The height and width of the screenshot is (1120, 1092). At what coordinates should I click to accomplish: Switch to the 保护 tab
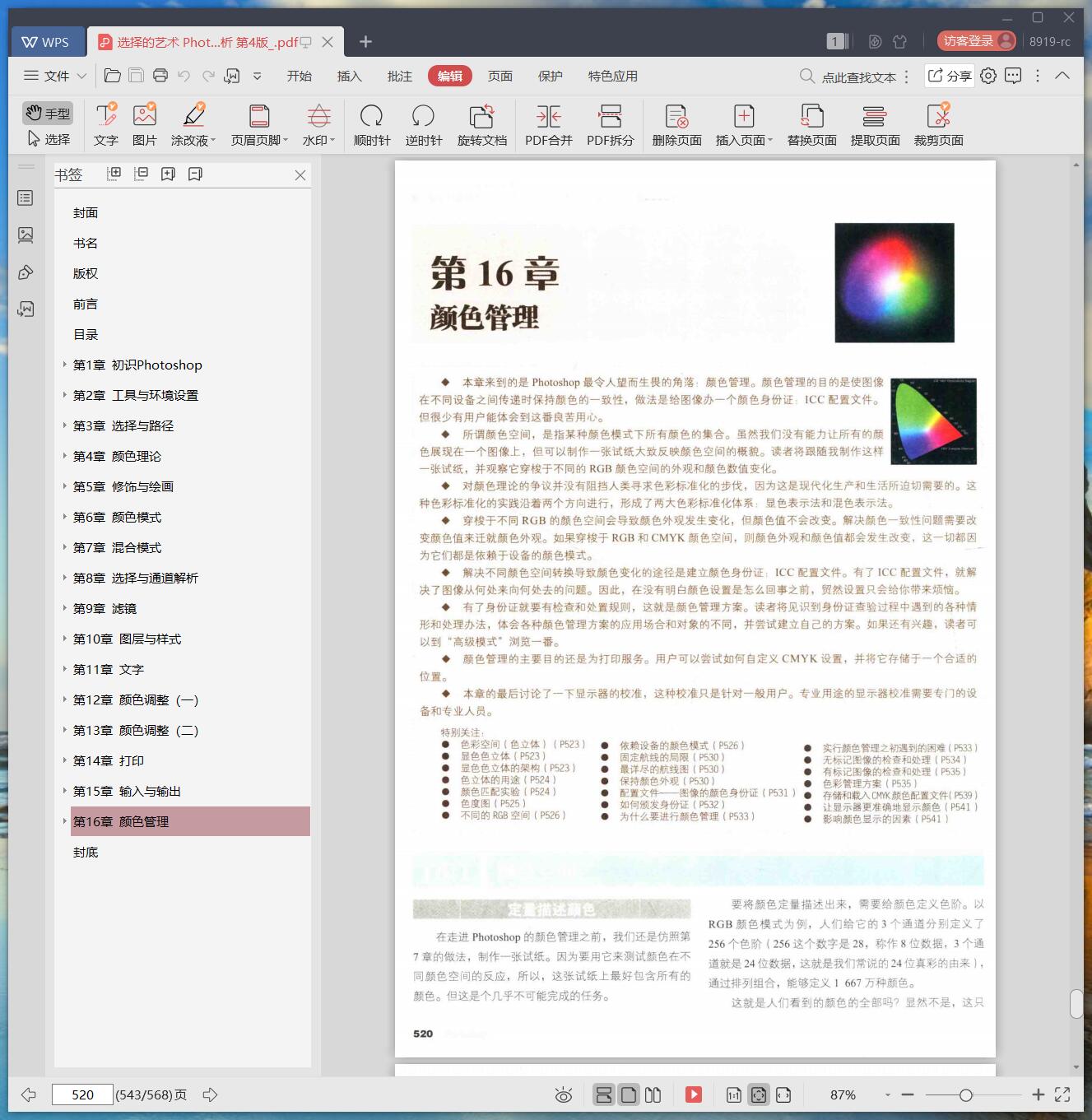click(x=551, y=76)
